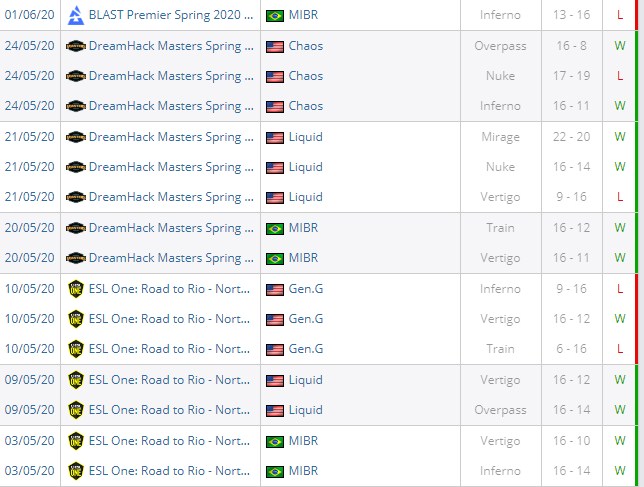This screenshot has width=644, height=487.
Task: Open Chaos team link in the 16-11 Inferno row
Action: pos(306,106)
